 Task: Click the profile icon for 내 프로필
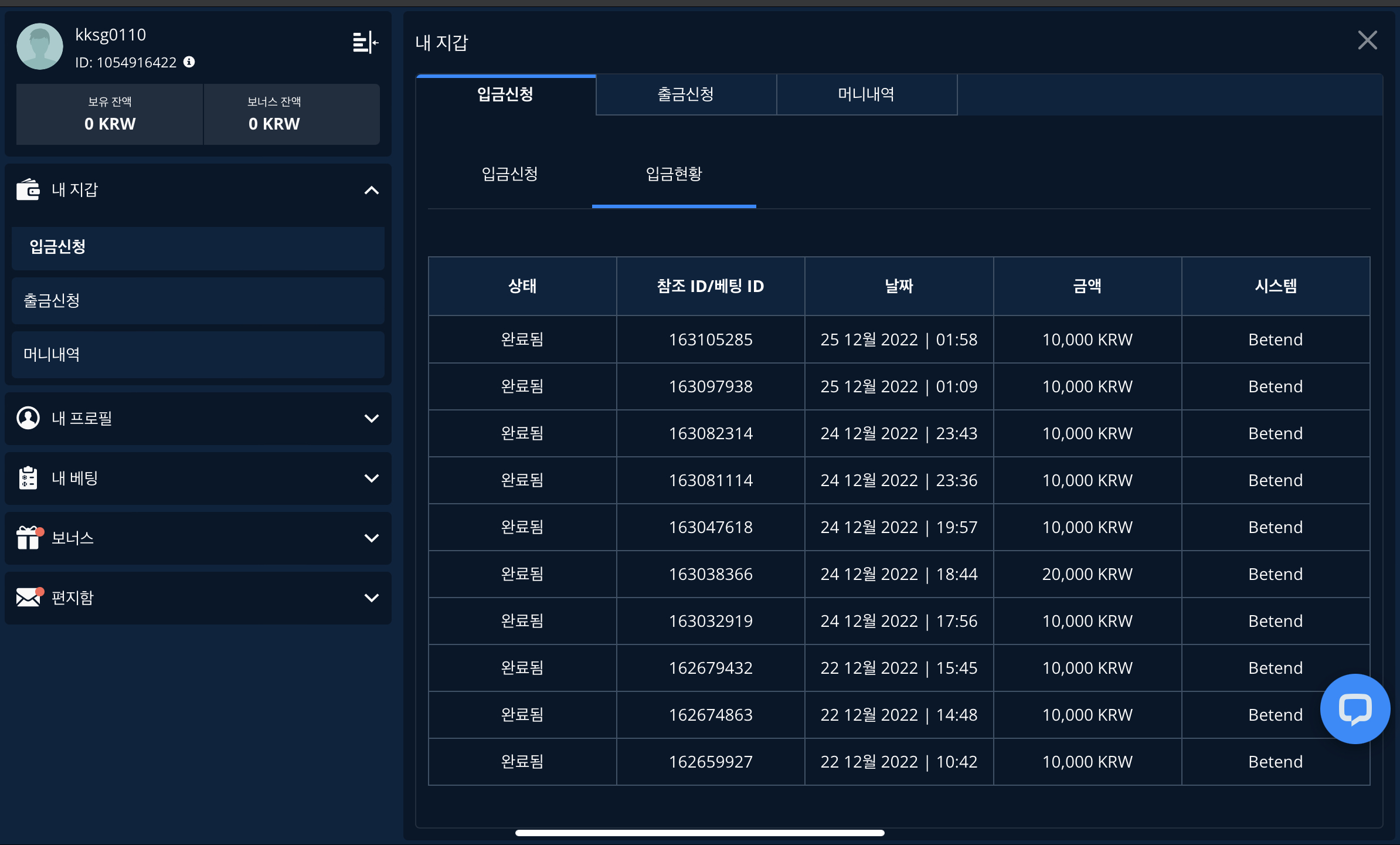(28, 418)
